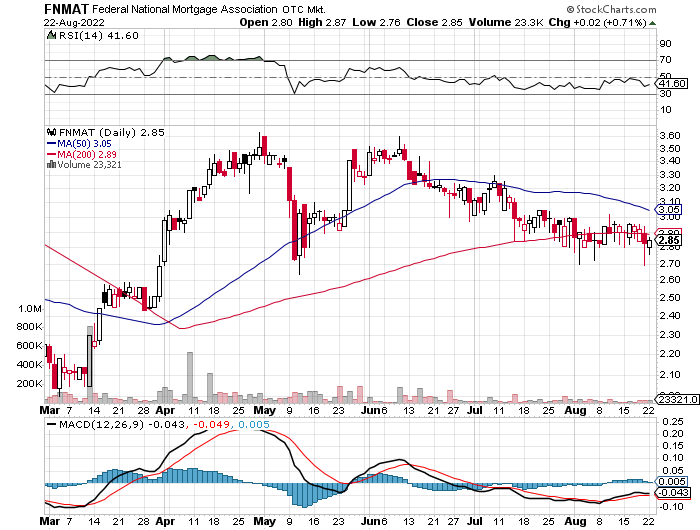Click the 200K volume axis label
This screenshot has width=700, height=530.
click(29, 383)
